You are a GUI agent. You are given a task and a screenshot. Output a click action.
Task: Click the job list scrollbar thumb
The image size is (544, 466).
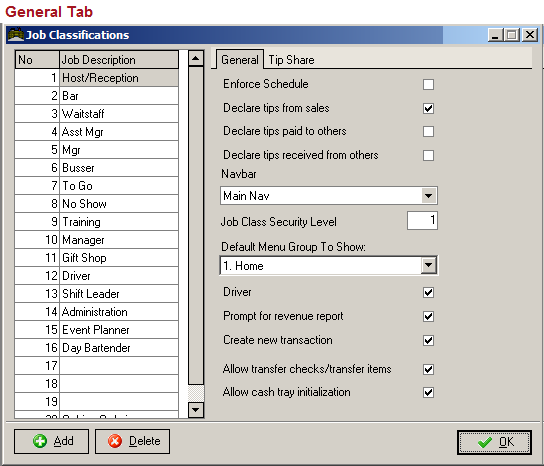pyautogui.click(x=196, y=226)
